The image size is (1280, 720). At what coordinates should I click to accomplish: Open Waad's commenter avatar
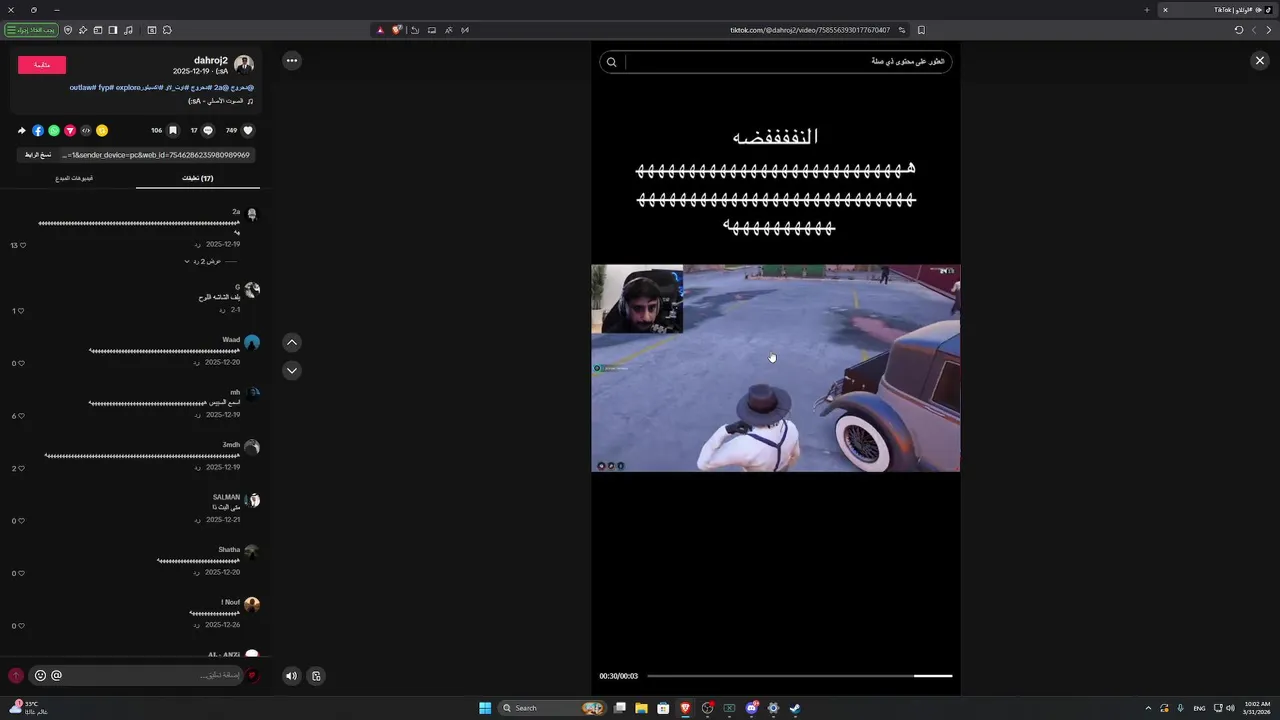click(x=252, y=343)
